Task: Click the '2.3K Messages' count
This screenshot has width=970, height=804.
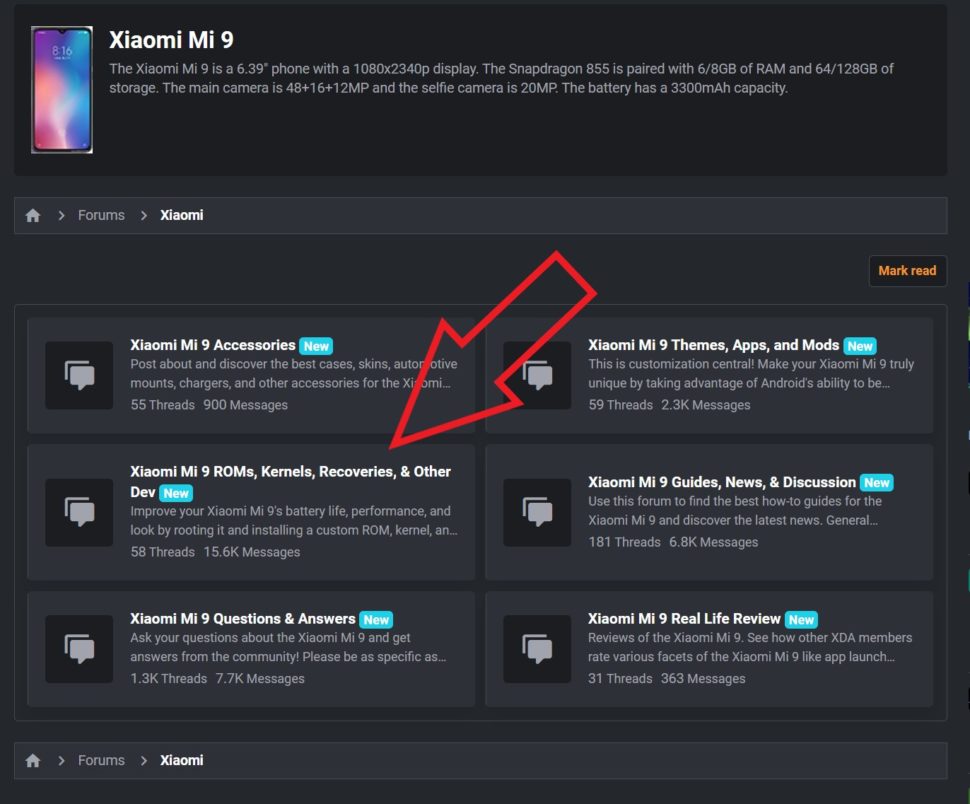Action: pos(706,405)
